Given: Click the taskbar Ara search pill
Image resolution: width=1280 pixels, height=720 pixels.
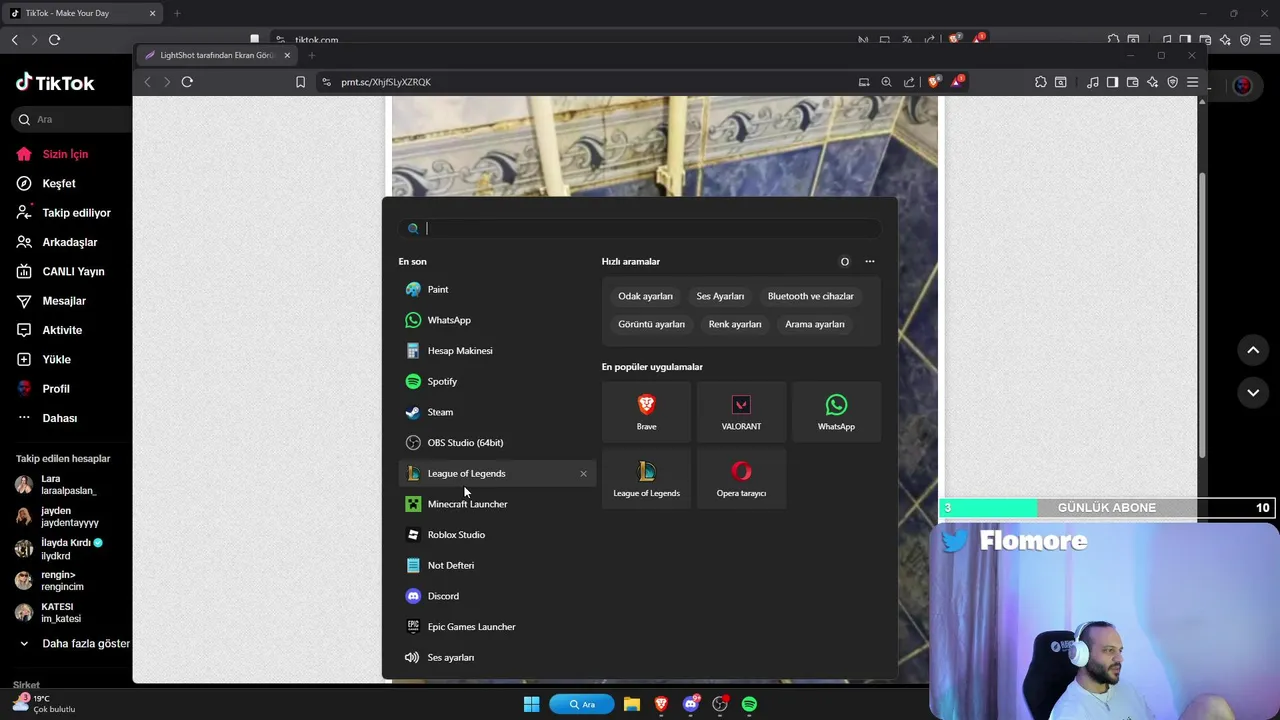Looking at the screenshot, I should pyautogui.click(x=582, y=704).
